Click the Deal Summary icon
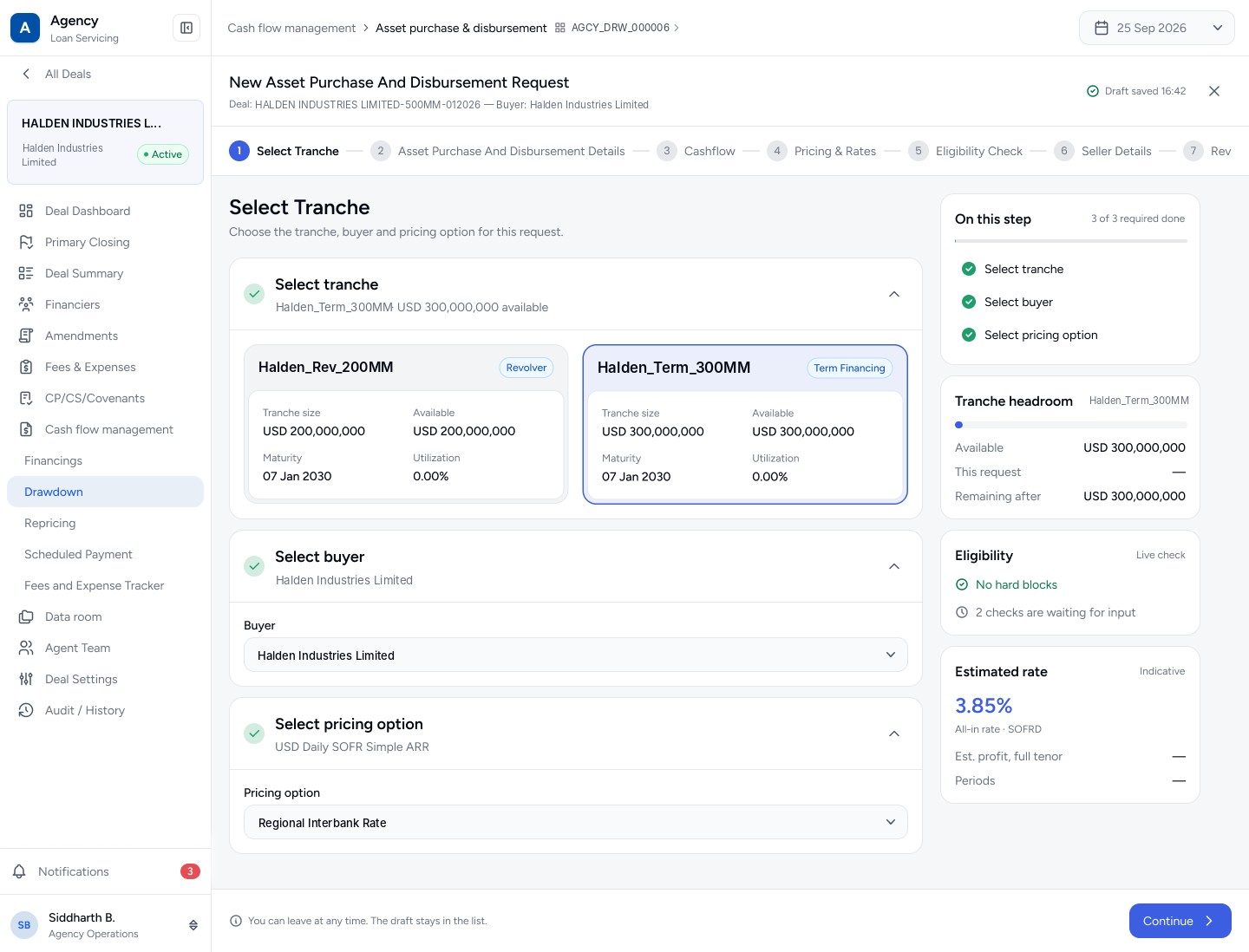 point(26,273)
